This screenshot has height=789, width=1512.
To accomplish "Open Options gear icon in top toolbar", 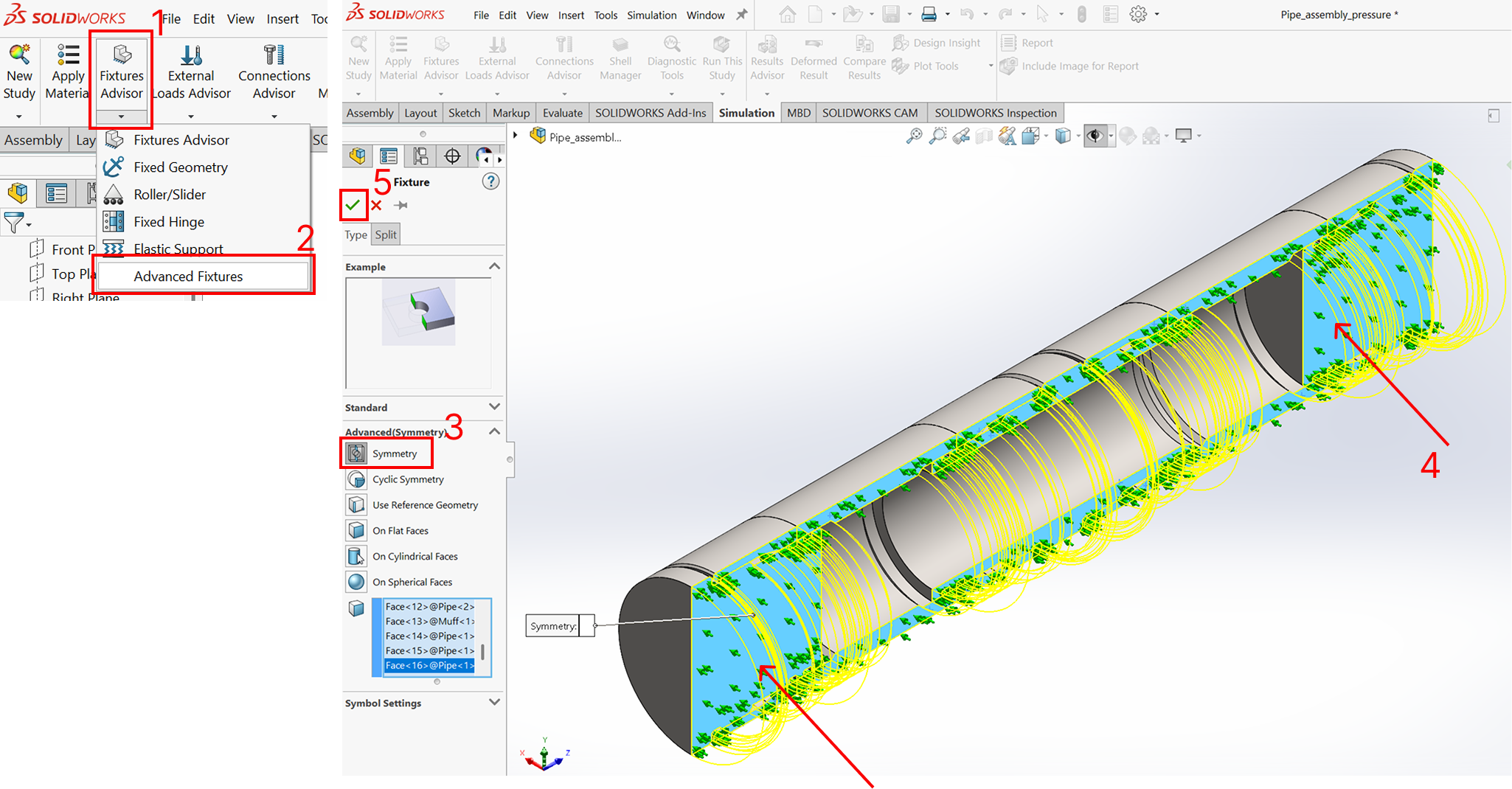I will [1139, 14].
